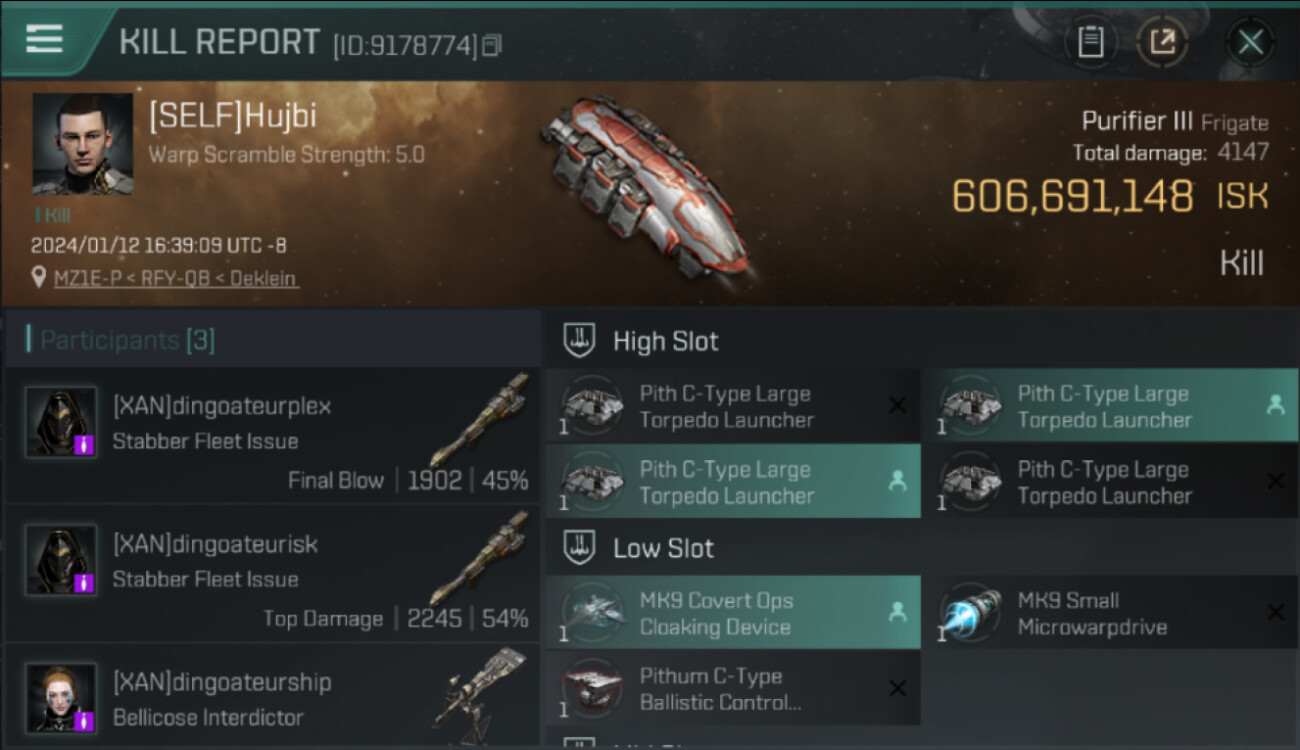1300x750 pixels.
Task: Select participant dingoateurplex row
Action: tap(272, 435)
